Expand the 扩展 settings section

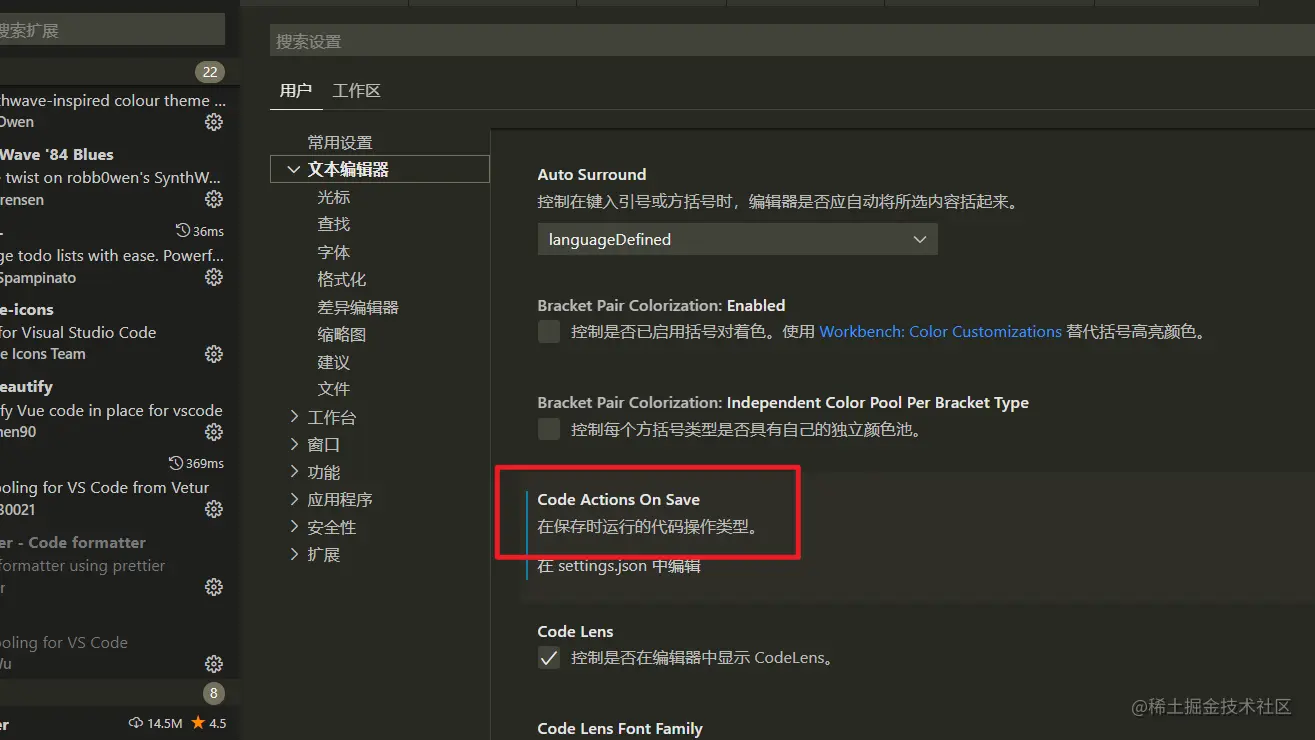point(294,554)
